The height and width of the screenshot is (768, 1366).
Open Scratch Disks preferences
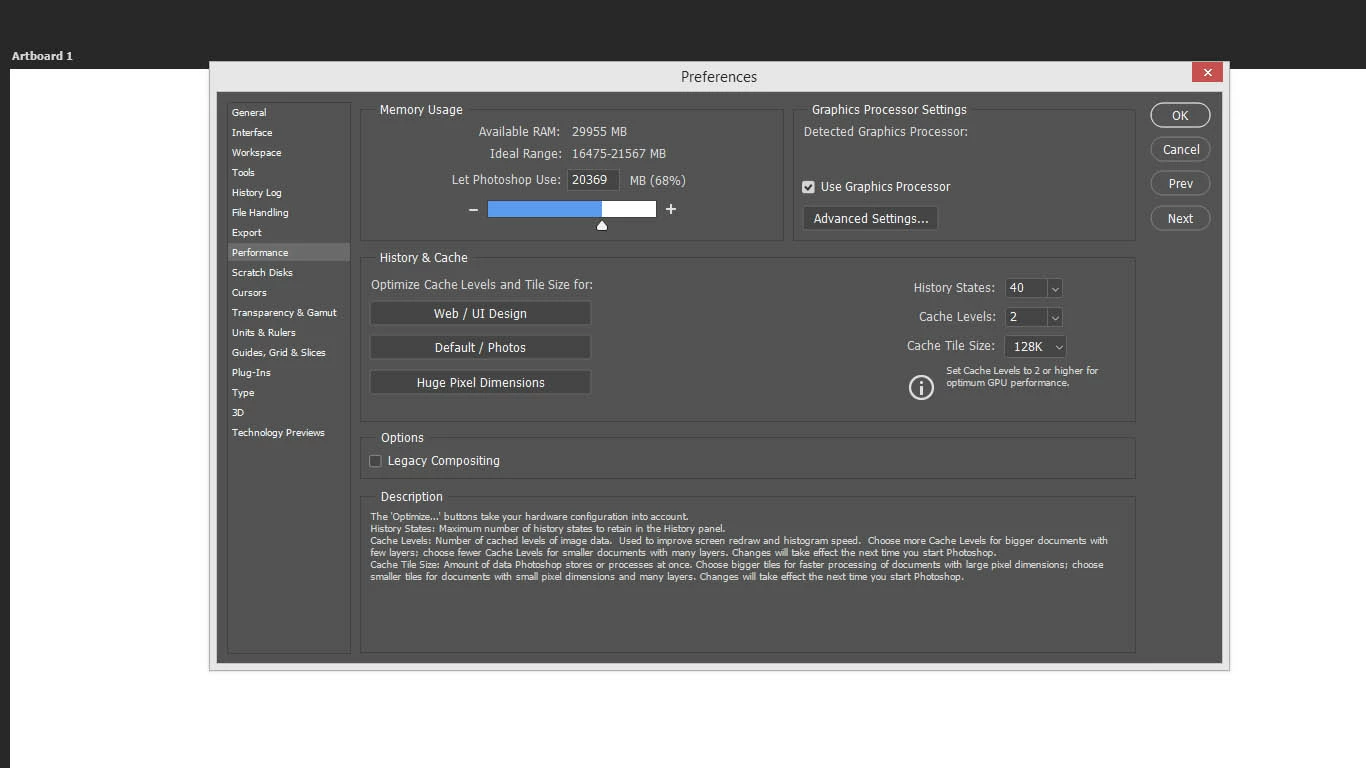[x=289, y=273]
